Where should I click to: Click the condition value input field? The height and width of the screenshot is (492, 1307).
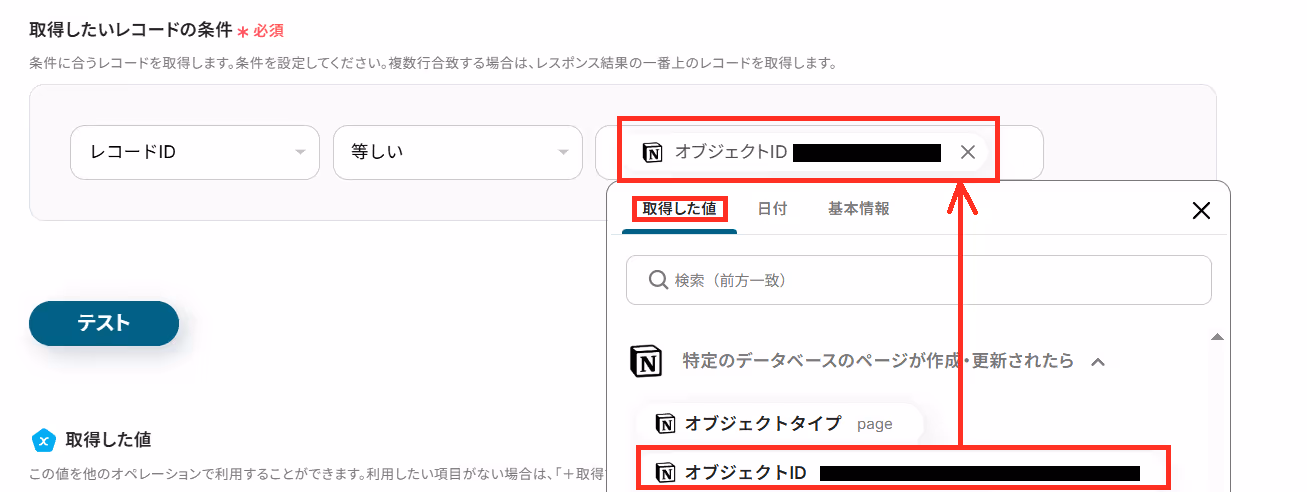(x=819, y=152)
